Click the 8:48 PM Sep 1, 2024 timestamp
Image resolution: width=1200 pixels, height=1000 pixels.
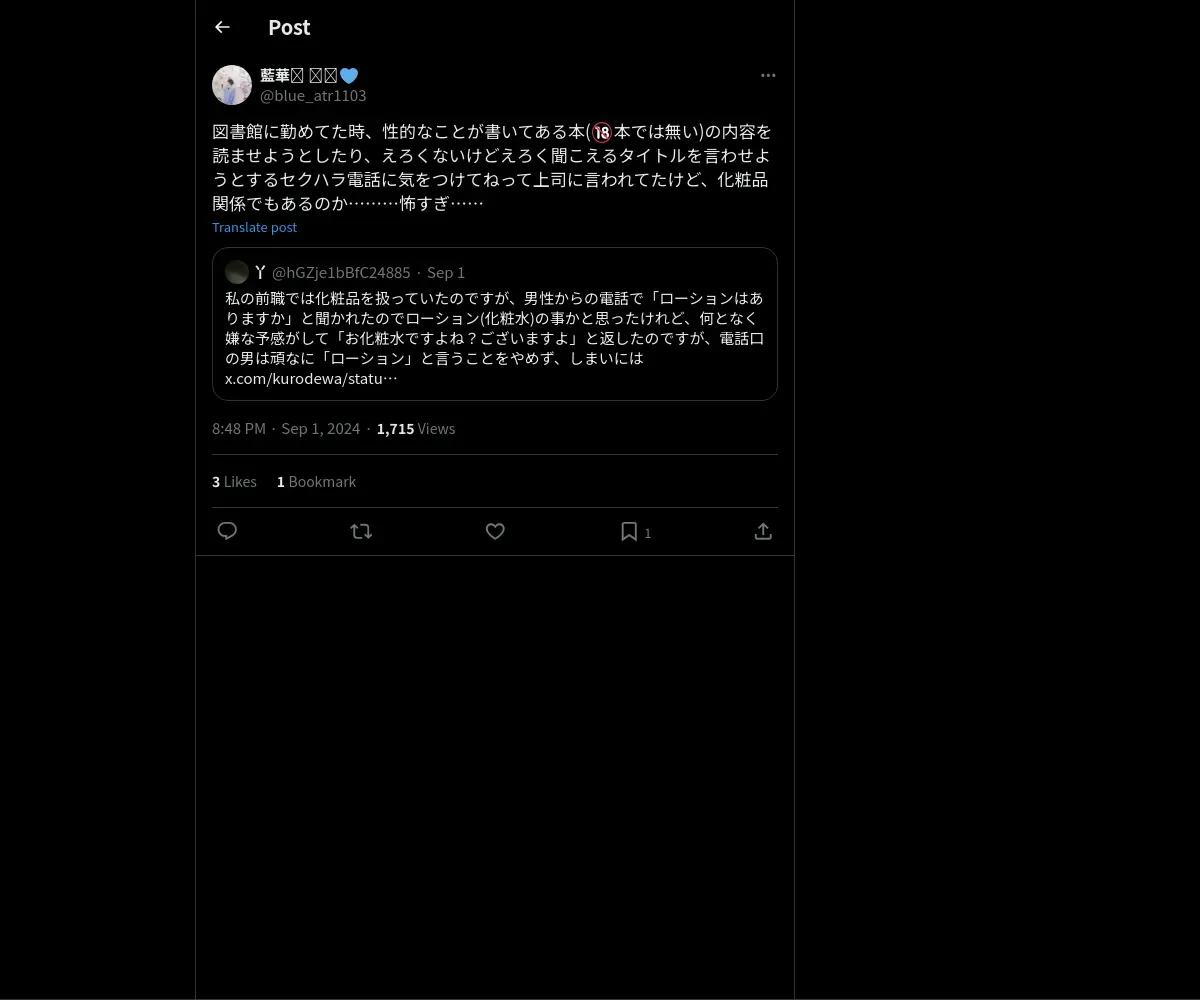tap(286, 429)
